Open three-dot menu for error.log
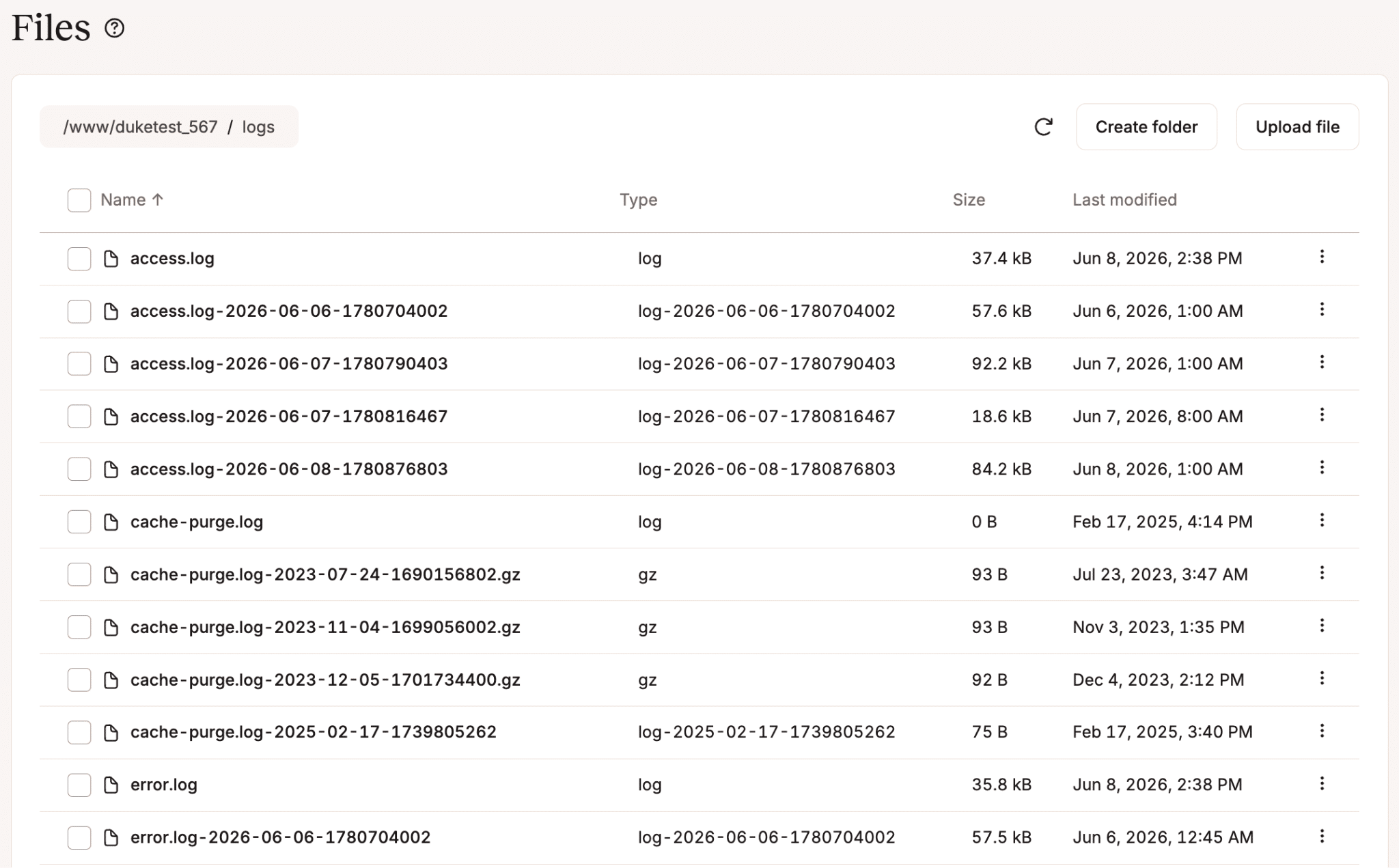 [1322, 783]
